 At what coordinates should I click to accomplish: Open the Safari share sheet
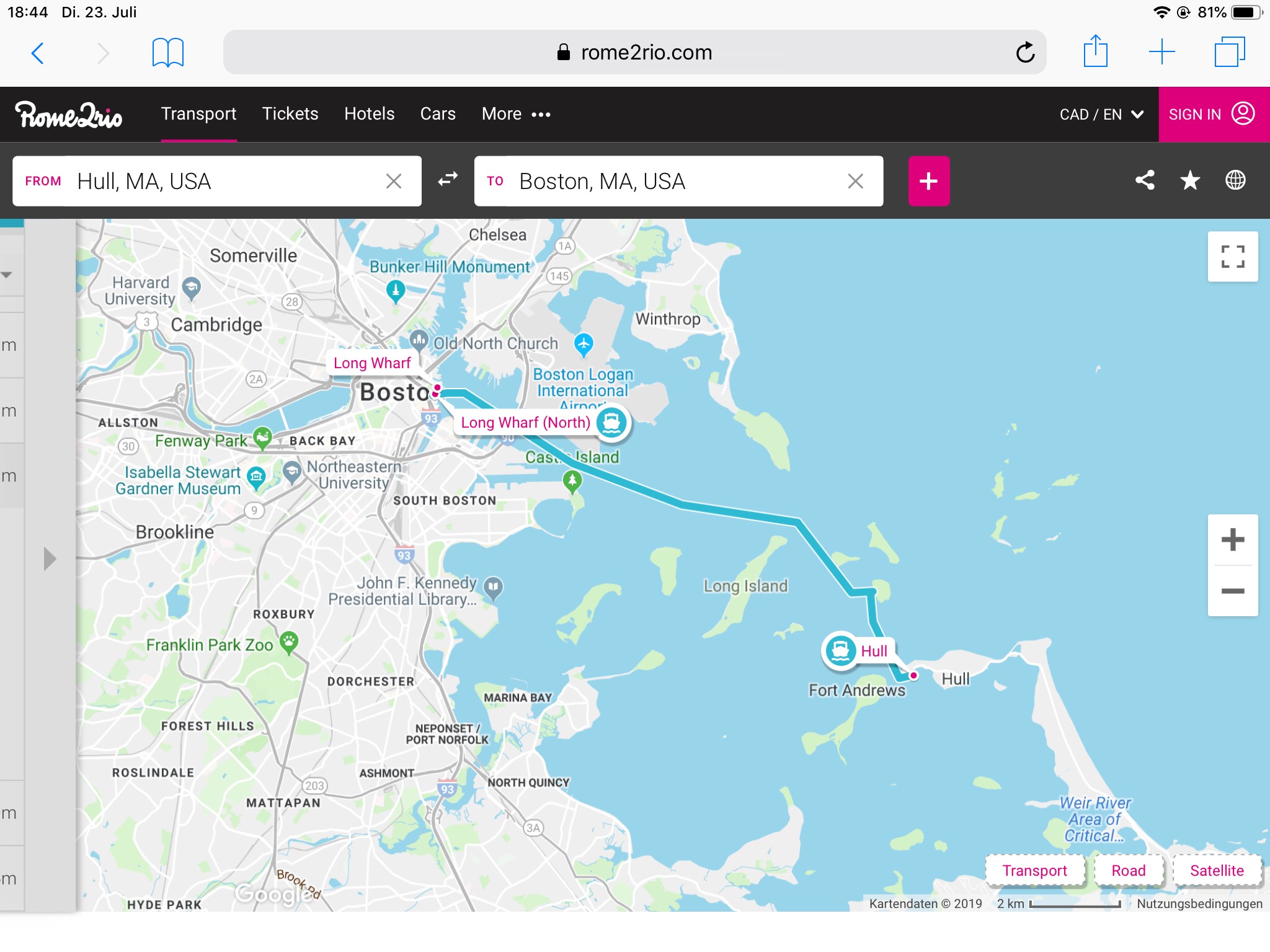coord(1095,51)
